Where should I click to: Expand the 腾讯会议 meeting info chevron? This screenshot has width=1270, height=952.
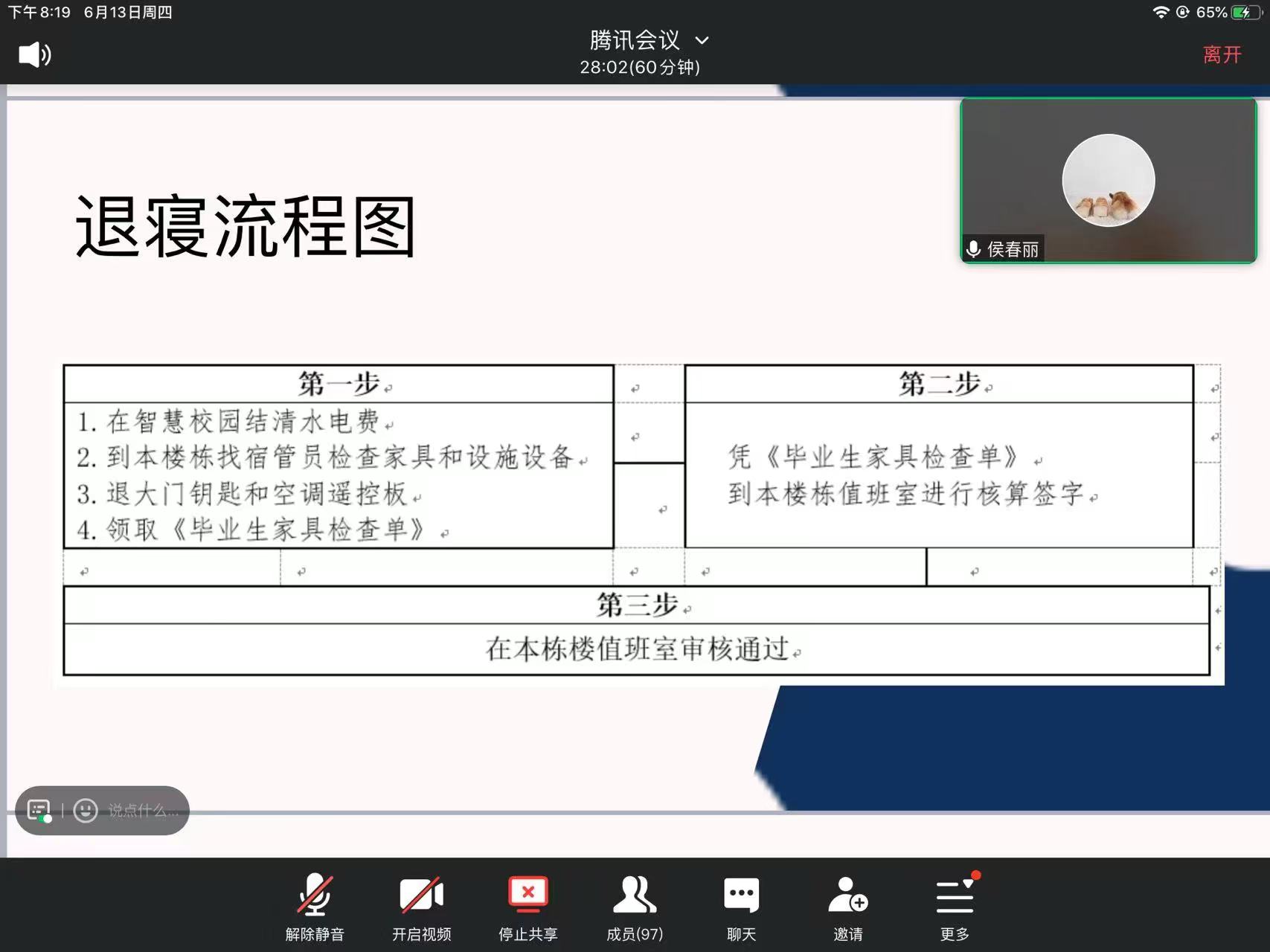[x=702, y=40]
